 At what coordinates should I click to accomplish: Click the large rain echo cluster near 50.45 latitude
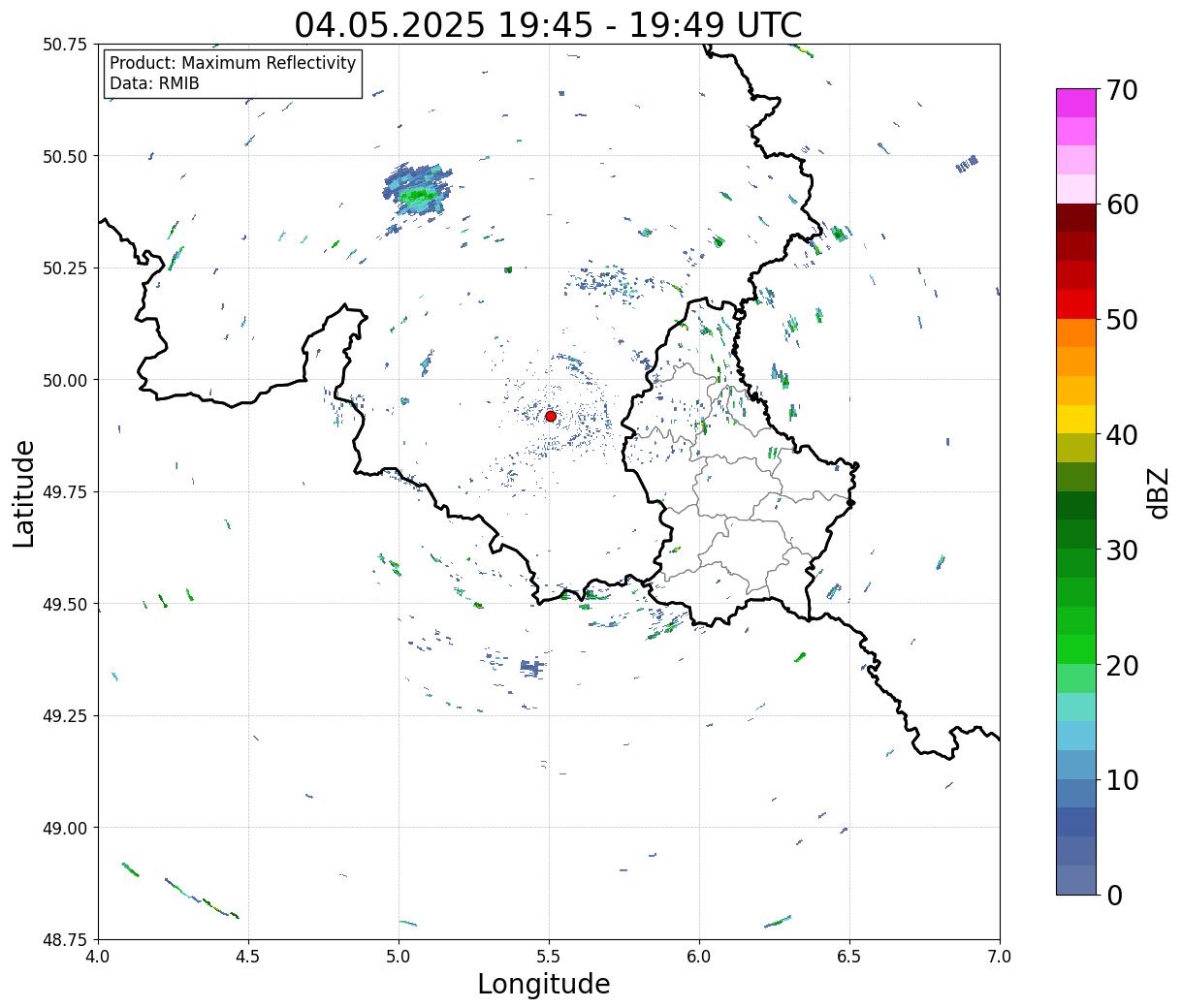419,188
